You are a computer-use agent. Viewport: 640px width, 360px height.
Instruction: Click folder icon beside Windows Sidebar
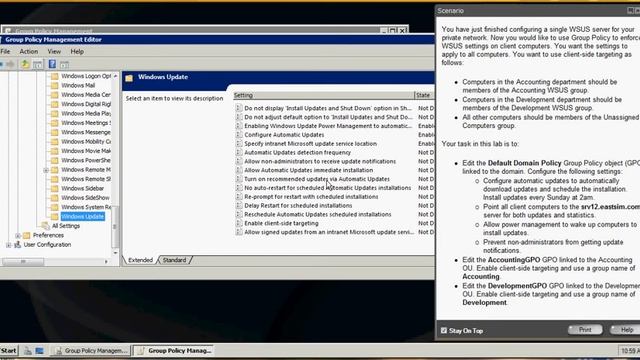pos(54,189)
